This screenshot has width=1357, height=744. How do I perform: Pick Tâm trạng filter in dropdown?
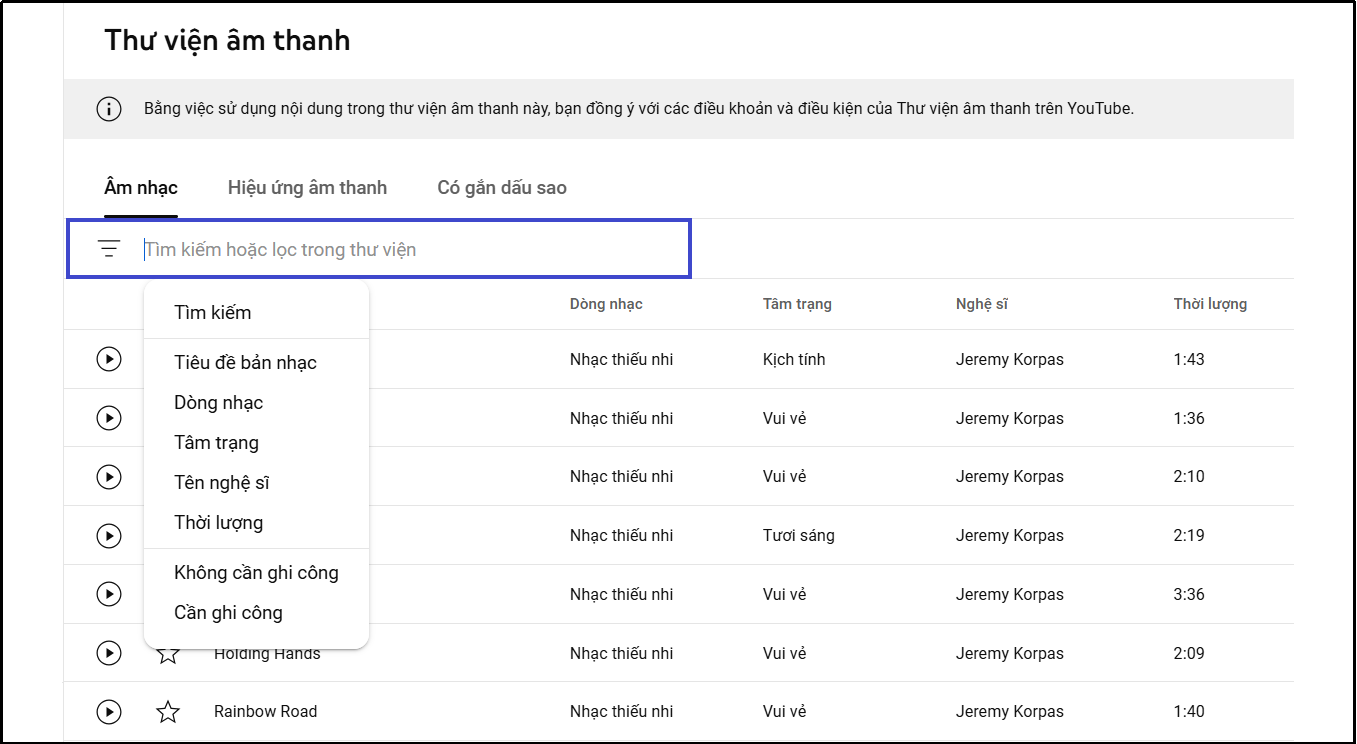coord(216,443)
